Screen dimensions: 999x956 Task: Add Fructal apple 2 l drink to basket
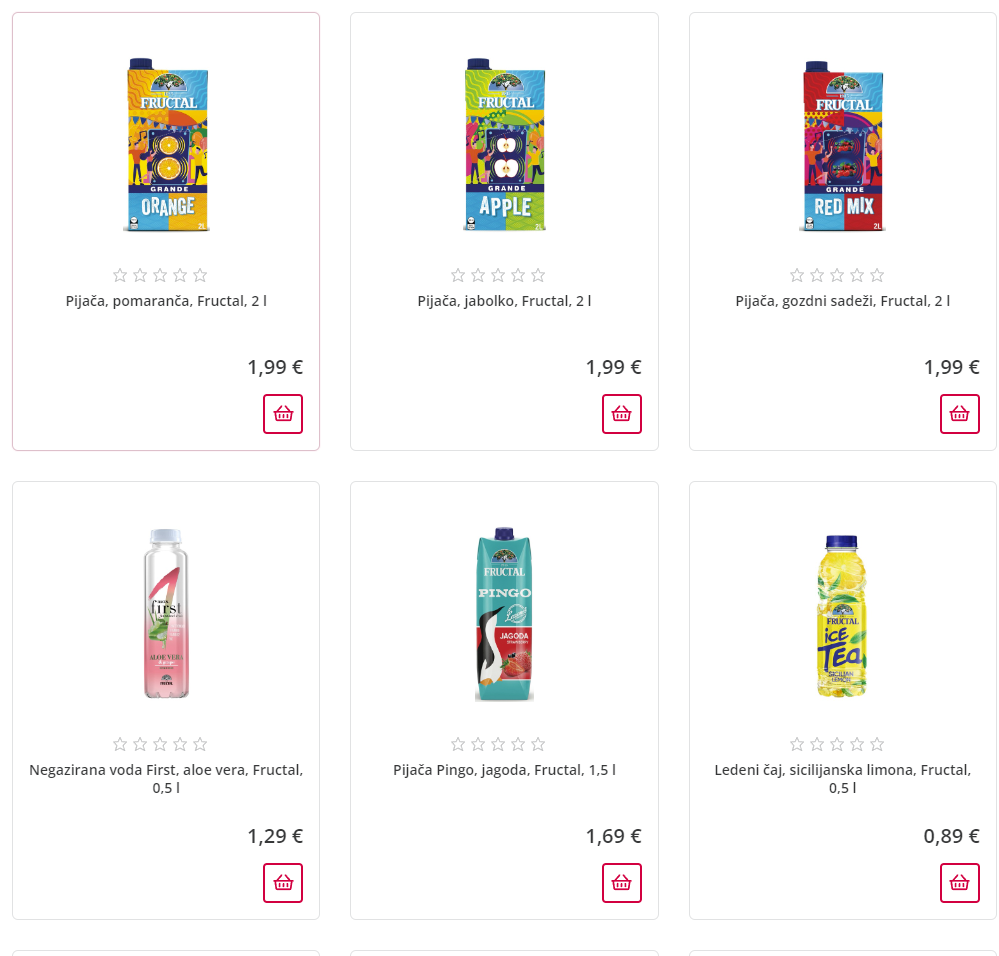[x=621, y=414]
